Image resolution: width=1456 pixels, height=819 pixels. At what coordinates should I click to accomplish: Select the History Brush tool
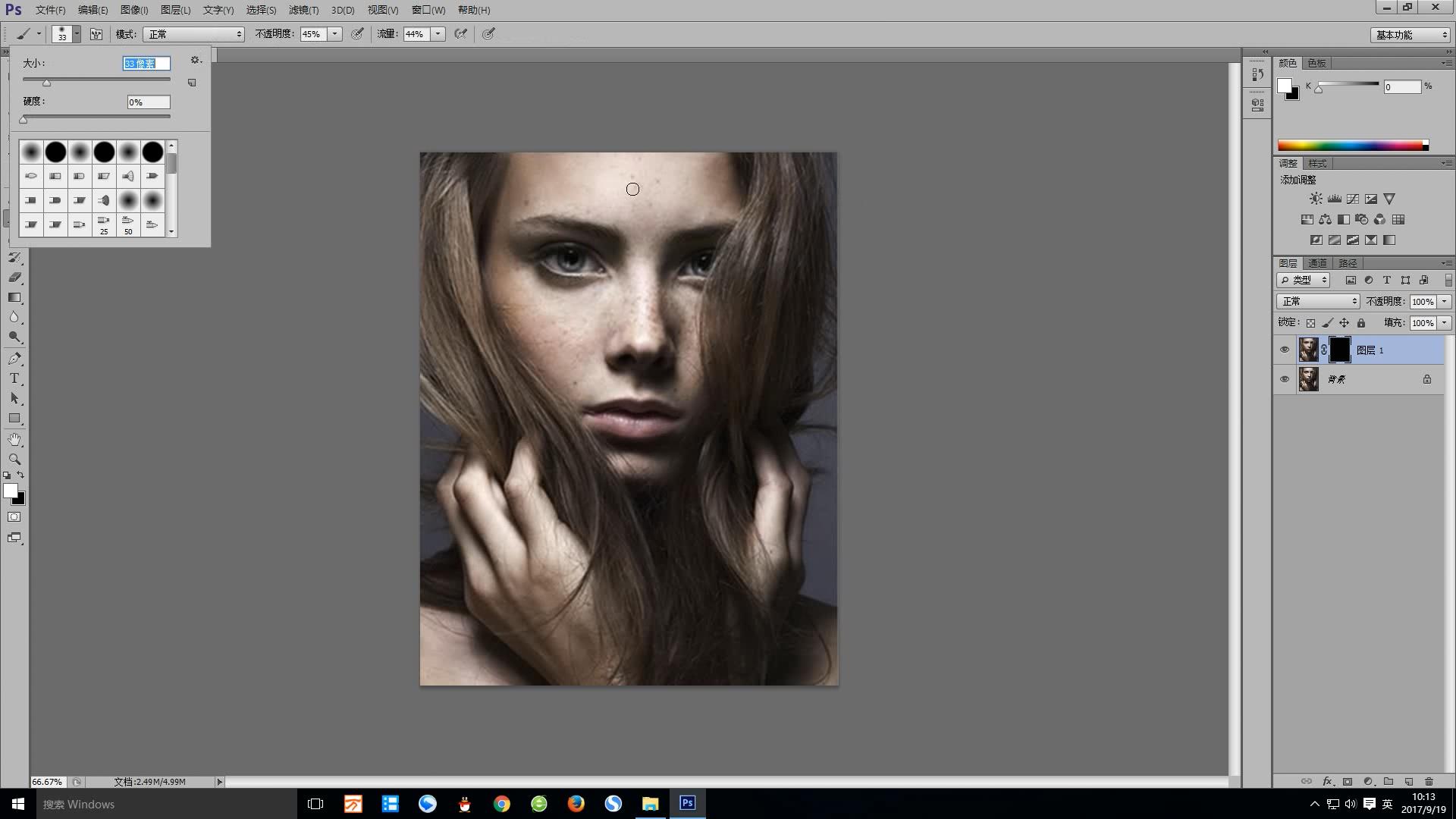14,258
